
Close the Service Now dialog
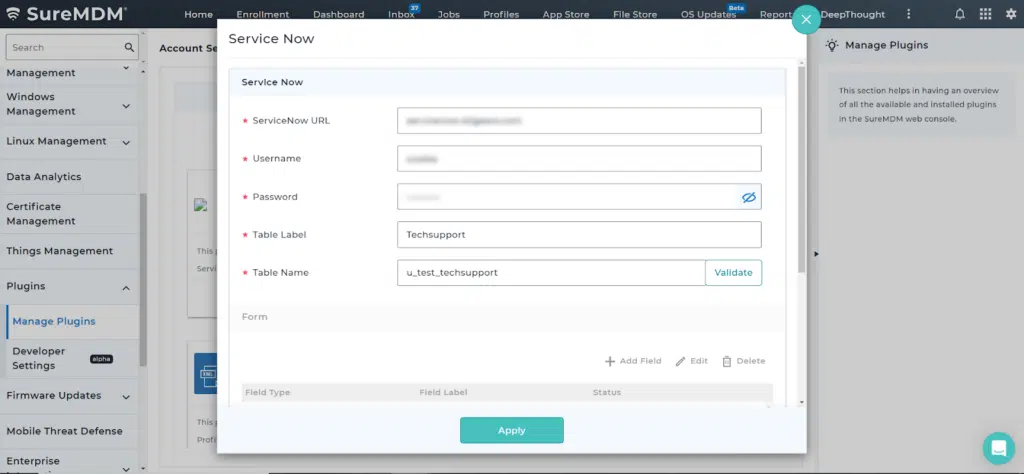(x=806, y=20)
